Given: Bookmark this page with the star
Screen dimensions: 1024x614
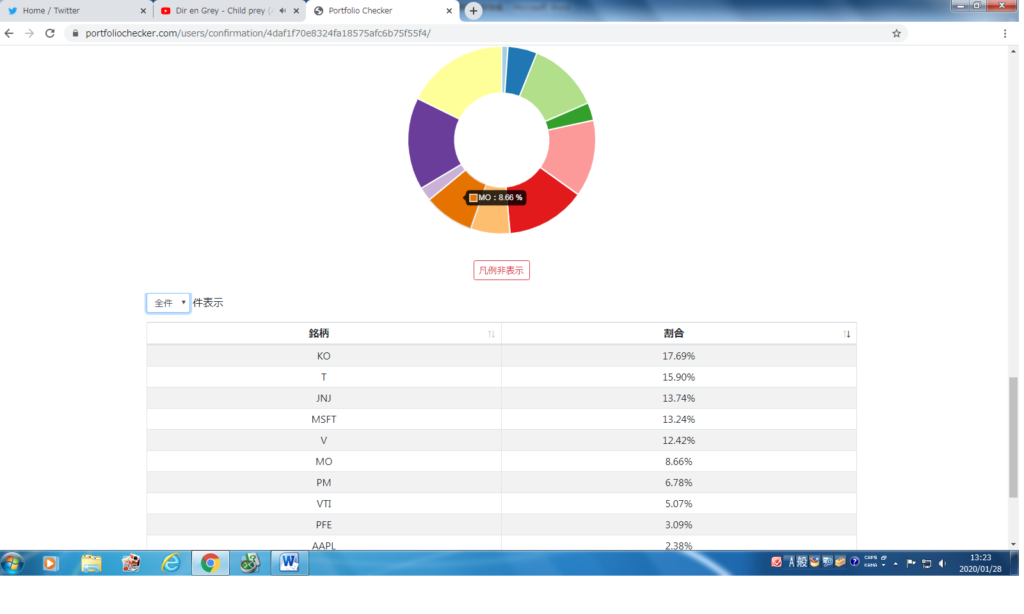Looking at the screenshot, I should (897, 33).
